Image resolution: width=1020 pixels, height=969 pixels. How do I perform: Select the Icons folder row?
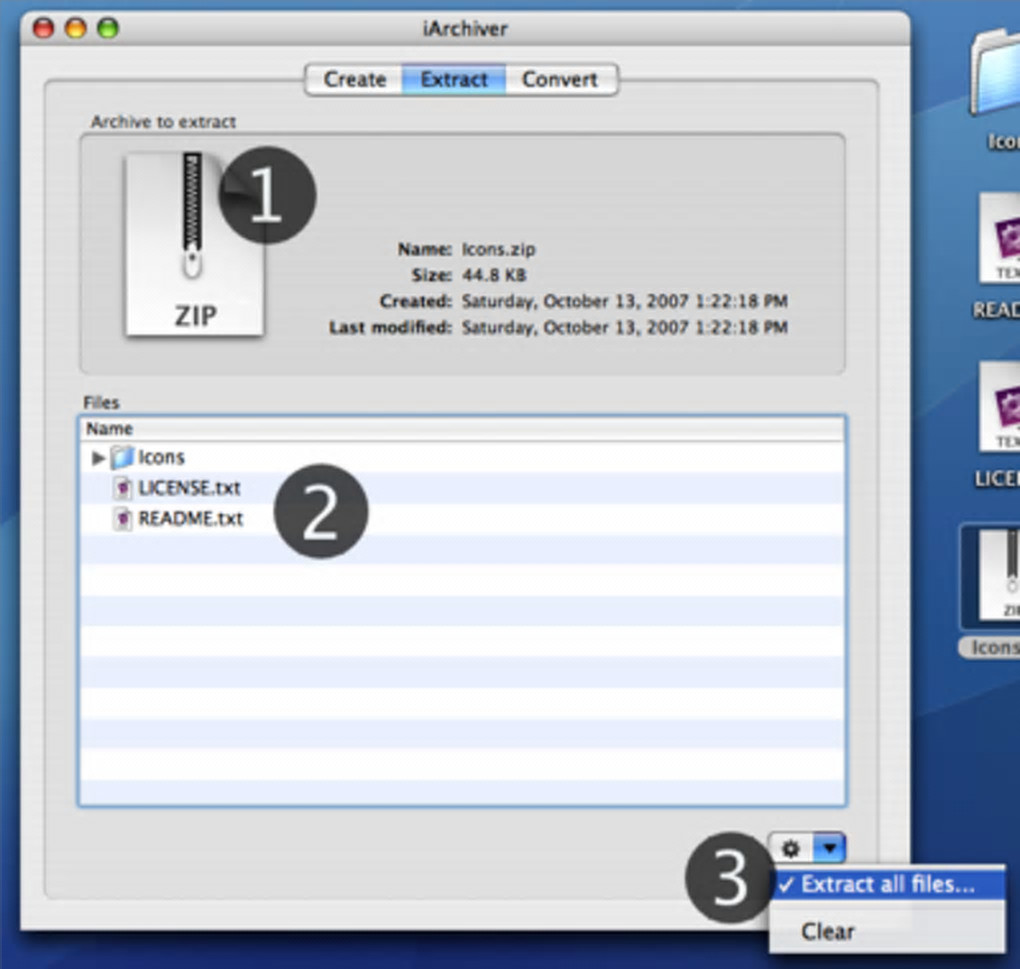(x=462, y=457)
